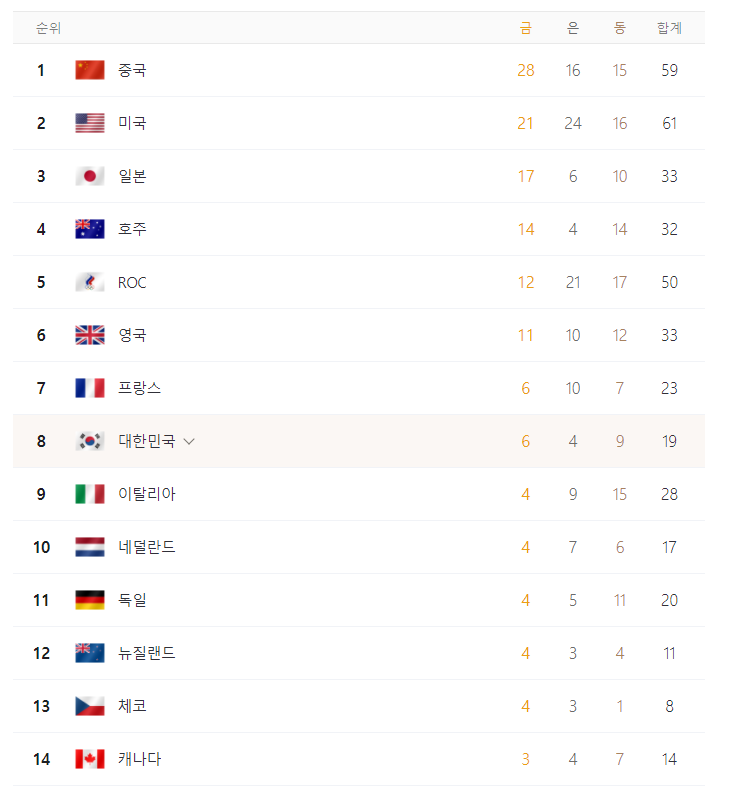Click the United States flag icon
Viewport: 734px width, 791px height.
tap(90, 123)
